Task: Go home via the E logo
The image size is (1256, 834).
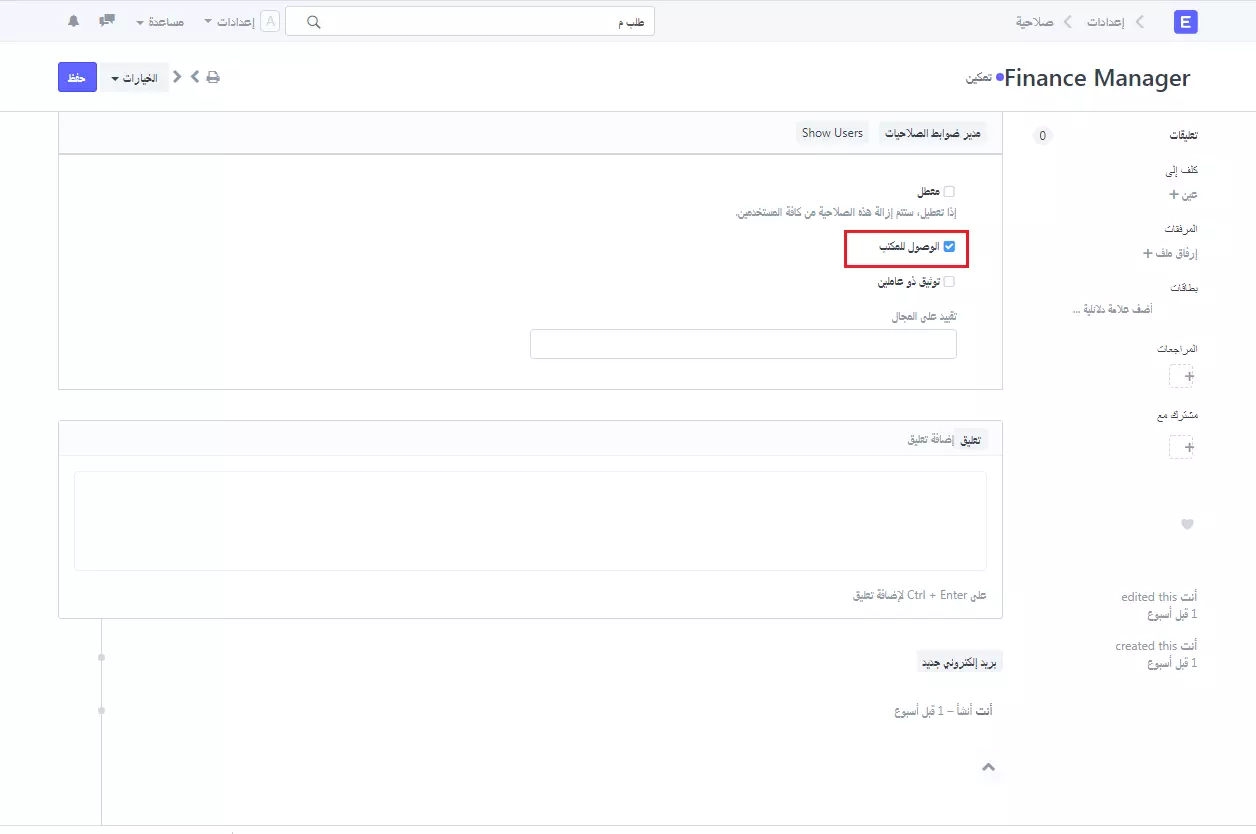Action: point(1186,22)
